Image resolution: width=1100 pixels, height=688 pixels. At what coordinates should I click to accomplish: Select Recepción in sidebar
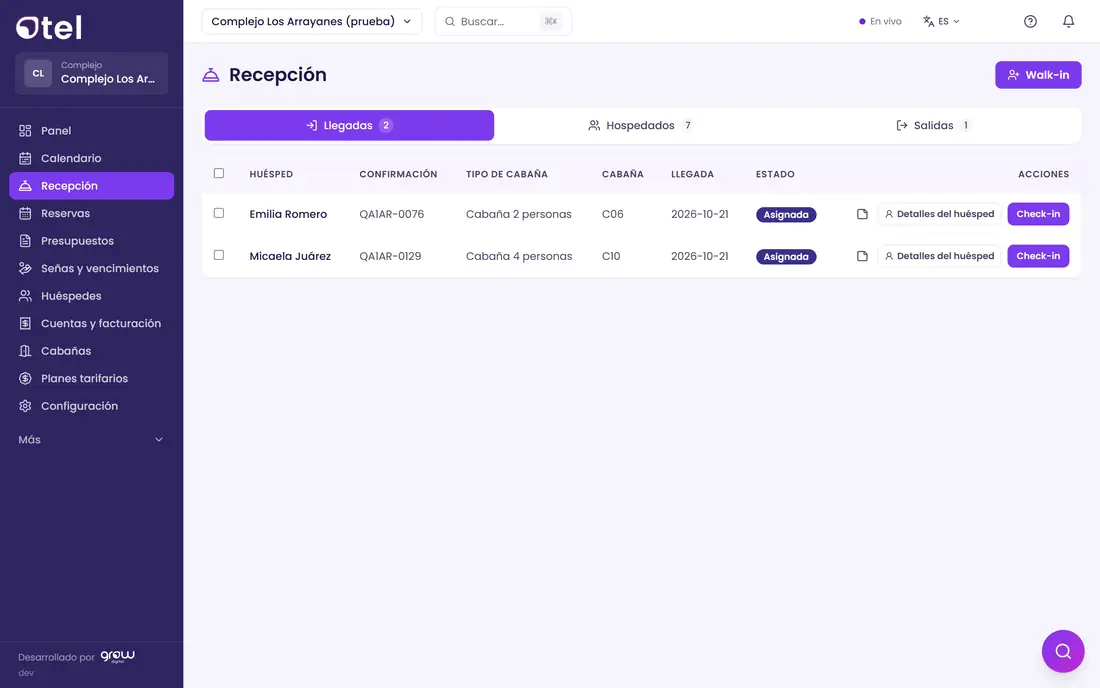[x=91, y=186]
